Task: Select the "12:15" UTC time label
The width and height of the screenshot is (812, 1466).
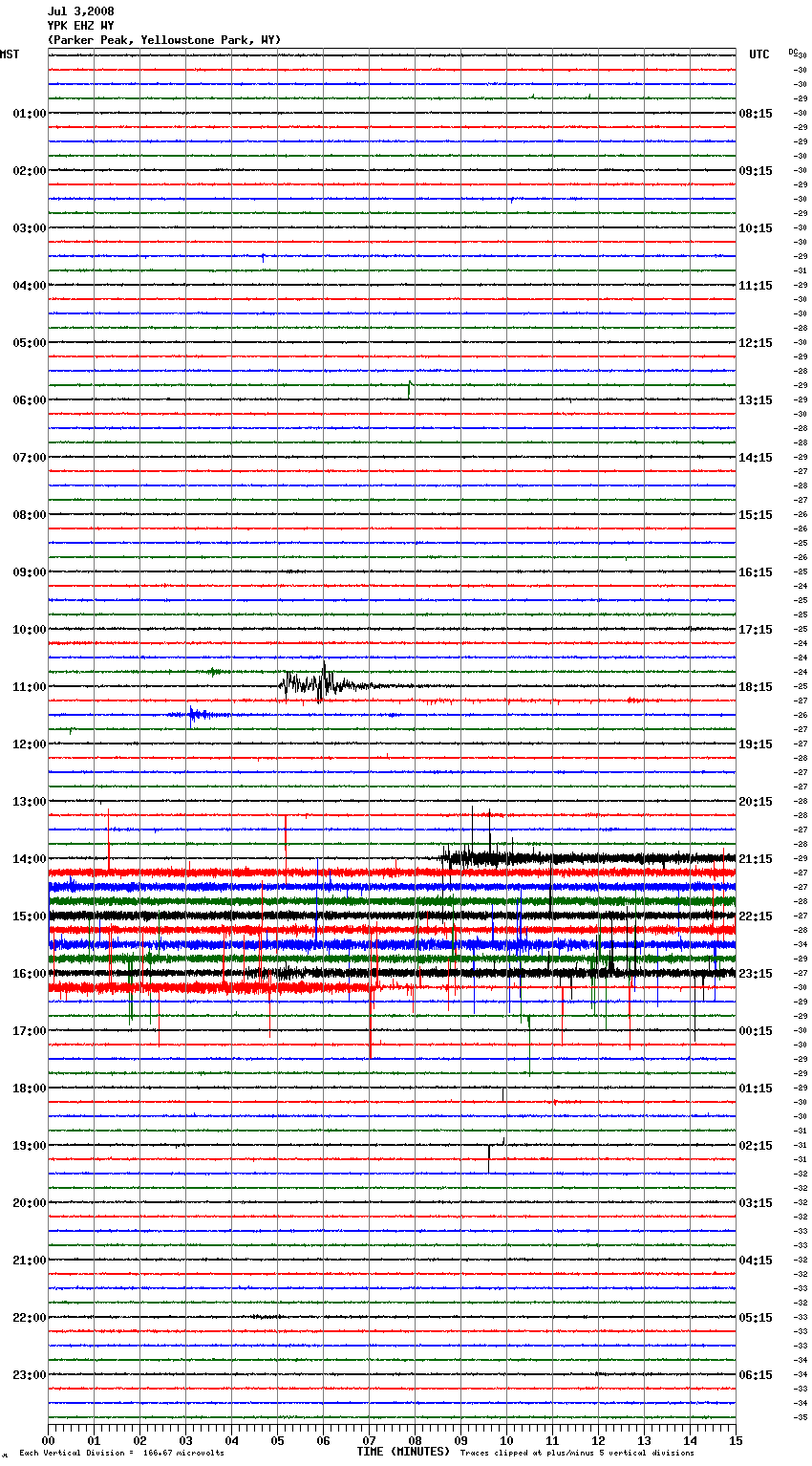Action: click(756, 343)
